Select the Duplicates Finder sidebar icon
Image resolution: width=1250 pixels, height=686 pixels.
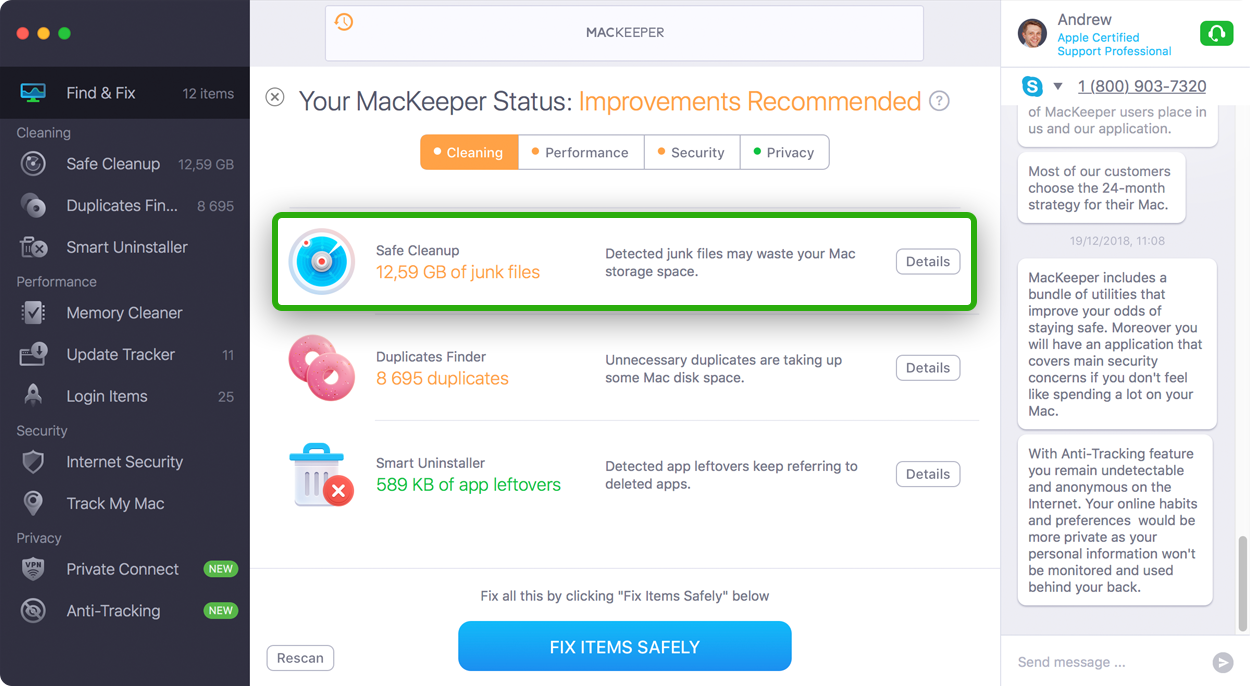pyautogui.click(x=33, y=206)
